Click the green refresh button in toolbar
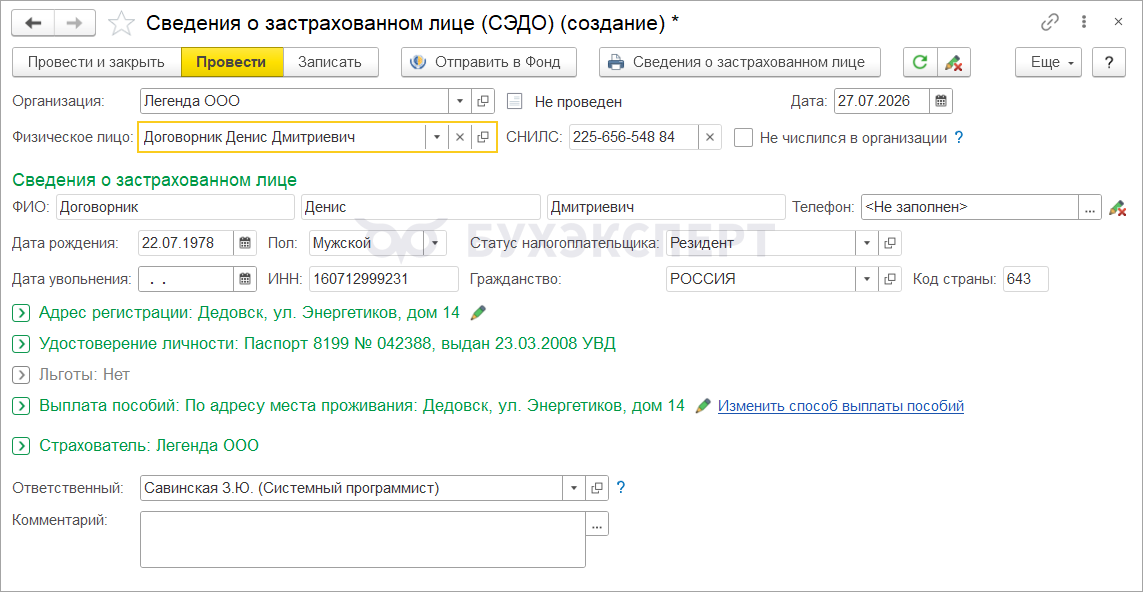Viewport: 1143px width, 592px height. tap(920, 62)
